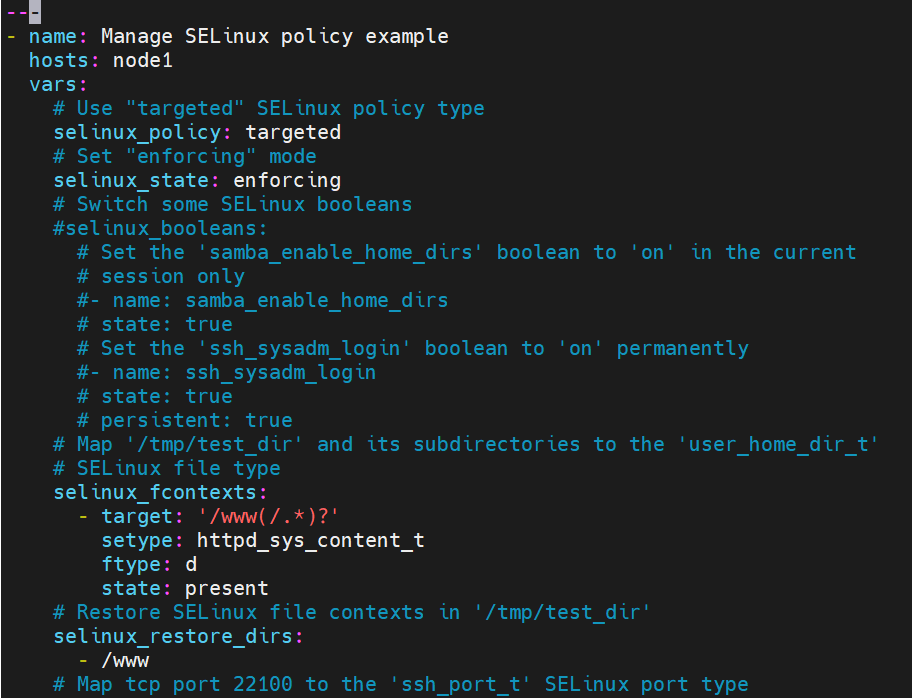Click the 'vars:' keyword
This screenshot has width=912, height=698.
[x=58, y=84]
